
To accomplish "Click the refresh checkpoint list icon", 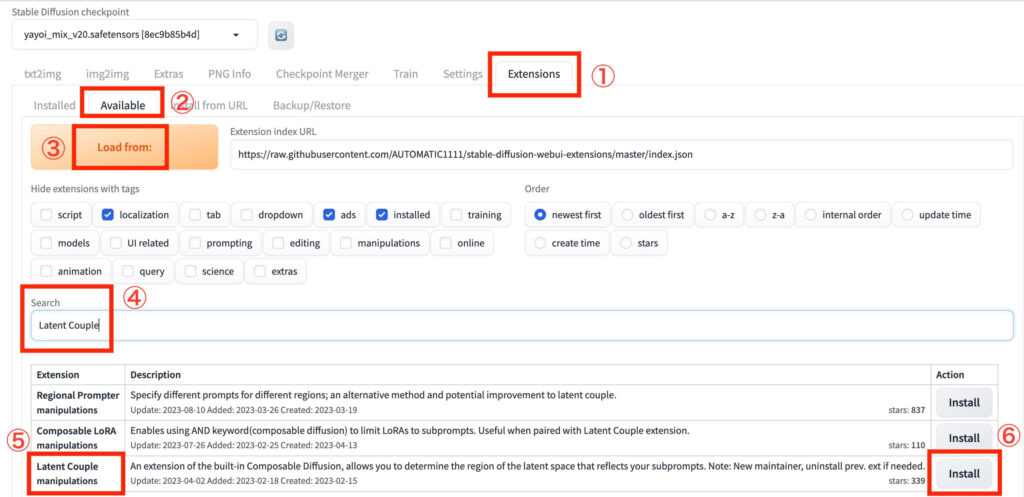I will 281,35.
